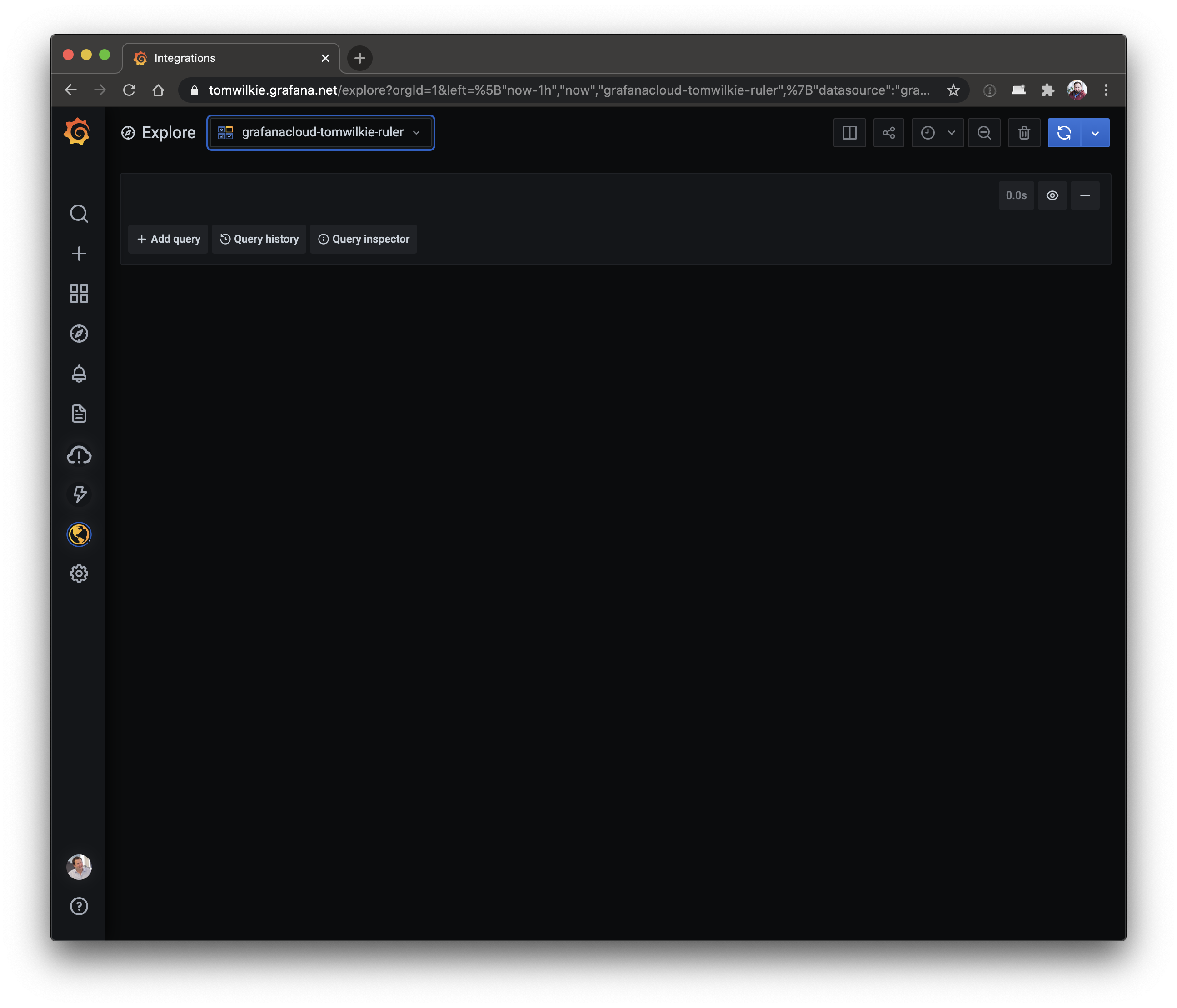This screenshot has height=1008, width=1177.
Task: Open the cloud alert icon in sidebar
Action: (78, 454)
